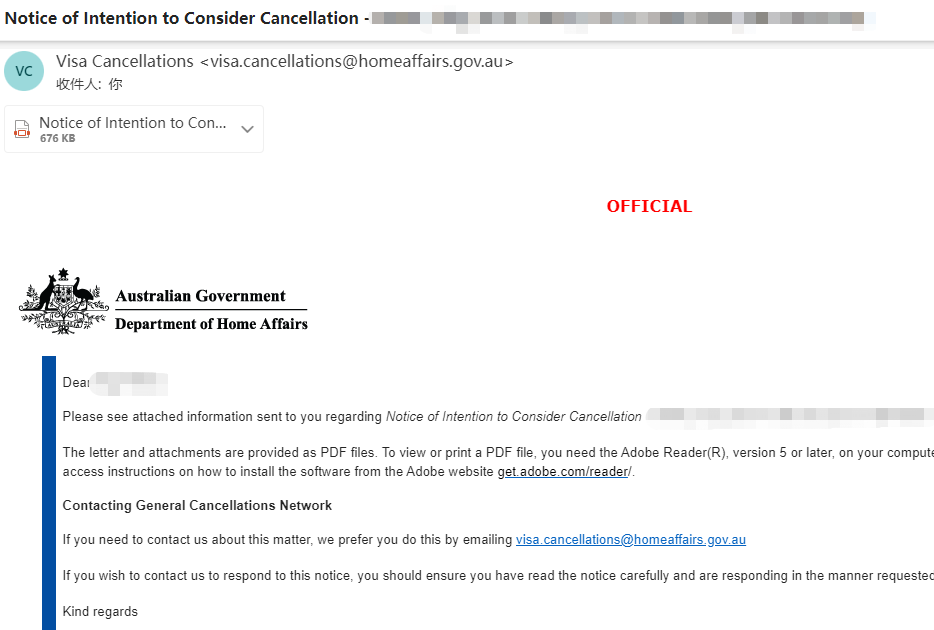Click the blurred recipient name after Dear

(131, 382)
